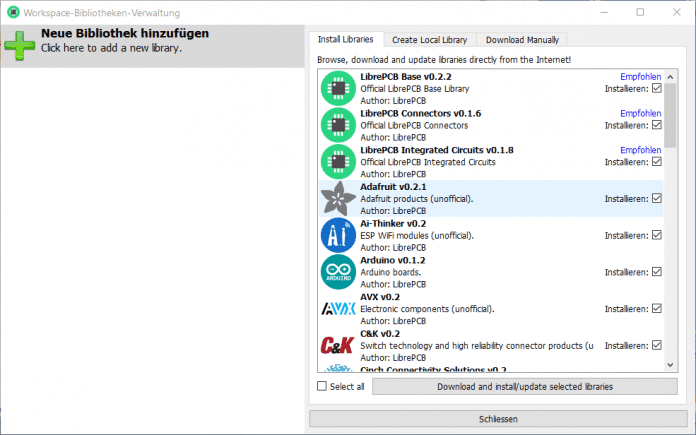Image resolution: width=696 pixels, height=435 pixels.
Task: Click the LibrePCB Base library icon
Action: pyautogui.click(x=338, y=88)
